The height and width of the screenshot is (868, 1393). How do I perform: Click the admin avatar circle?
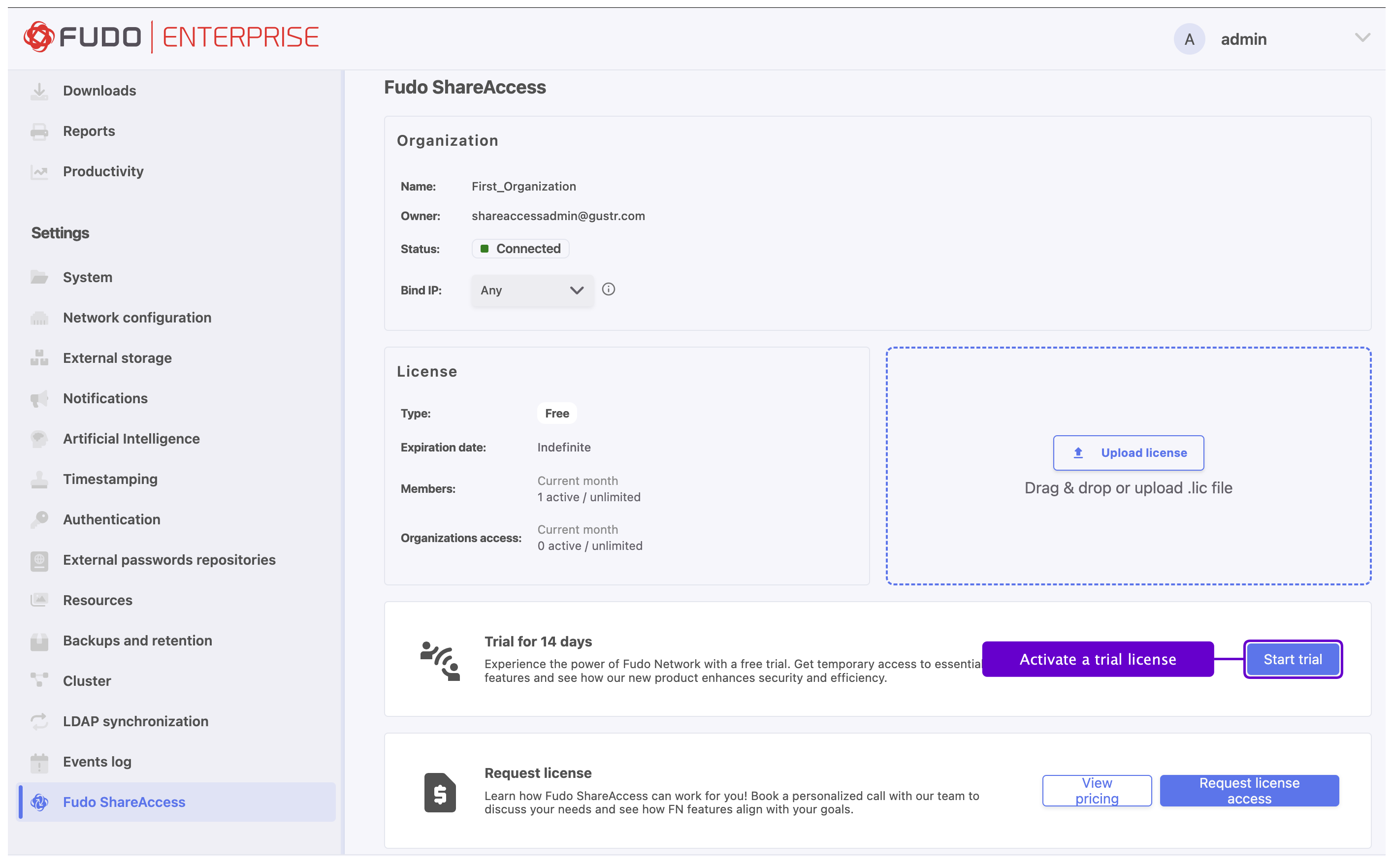(1190, 39)
